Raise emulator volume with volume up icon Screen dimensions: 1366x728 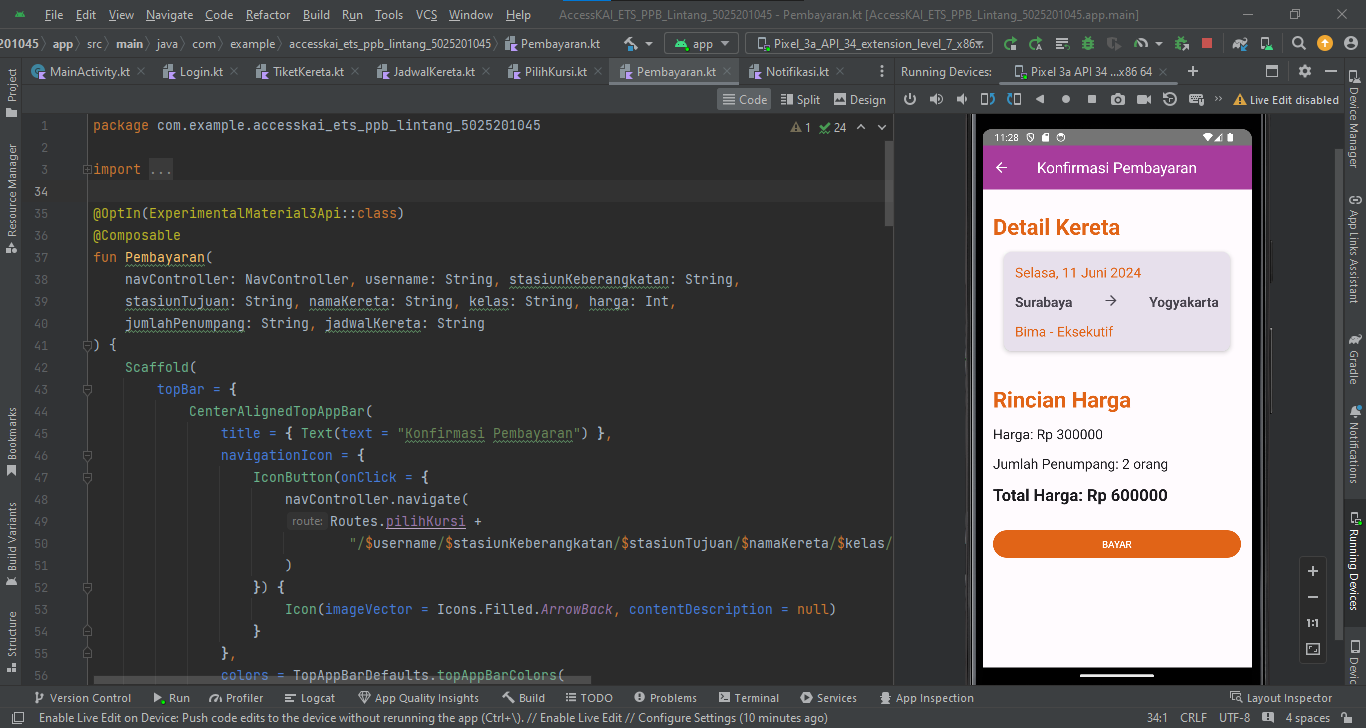(936, 99)
